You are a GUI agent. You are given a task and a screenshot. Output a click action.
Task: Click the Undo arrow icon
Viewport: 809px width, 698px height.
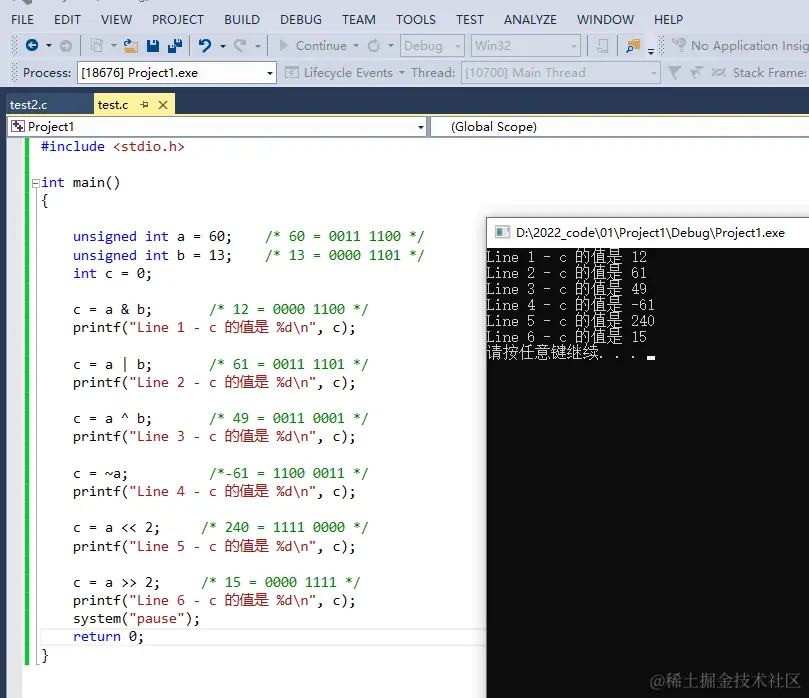tap(205, 46)
